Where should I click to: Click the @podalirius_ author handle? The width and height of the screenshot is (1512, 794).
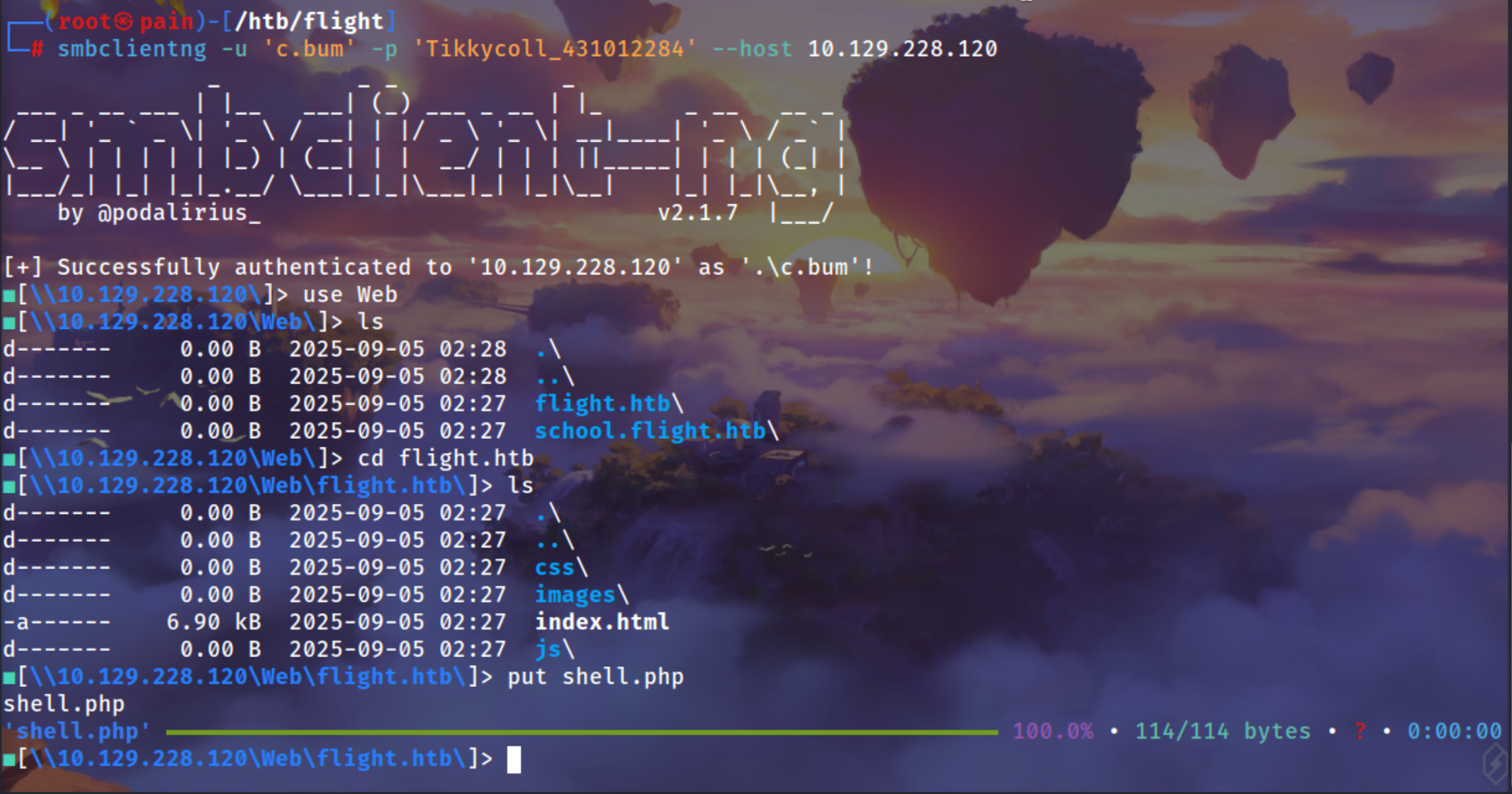click(x=179, y=213)
